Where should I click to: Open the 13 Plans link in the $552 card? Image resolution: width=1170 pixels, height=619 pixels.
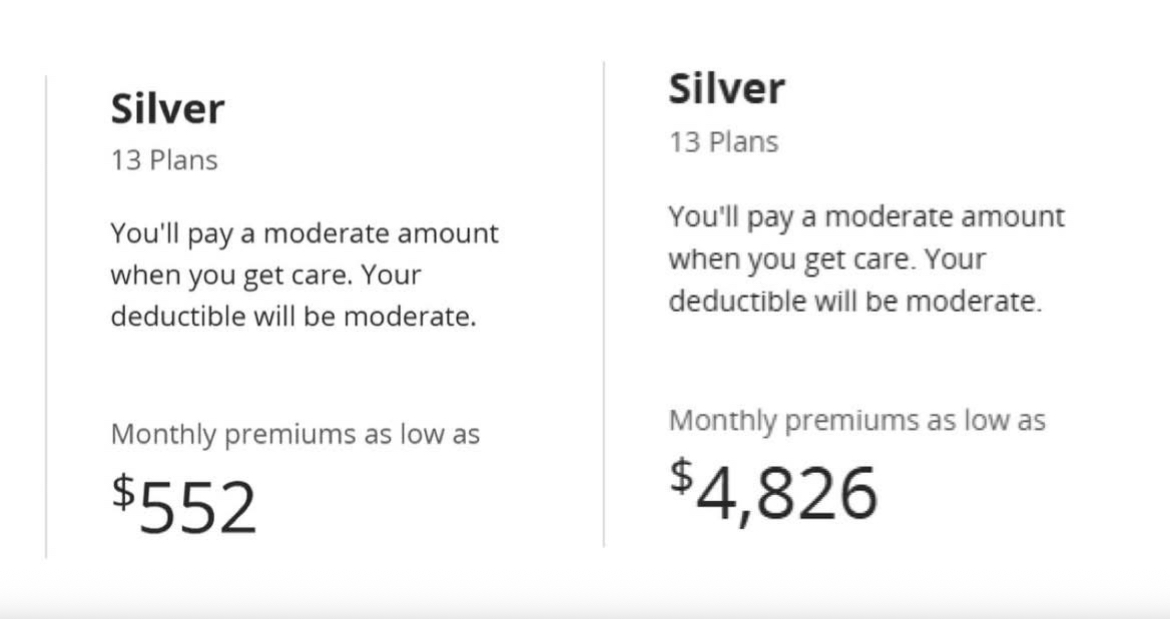(163, 160)
